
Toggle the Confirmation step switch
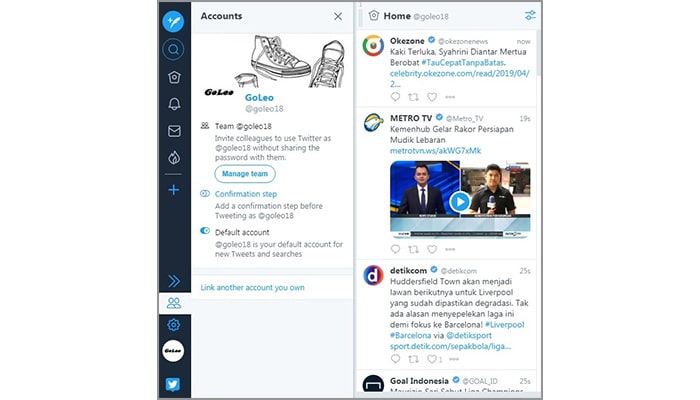point(205,194)
